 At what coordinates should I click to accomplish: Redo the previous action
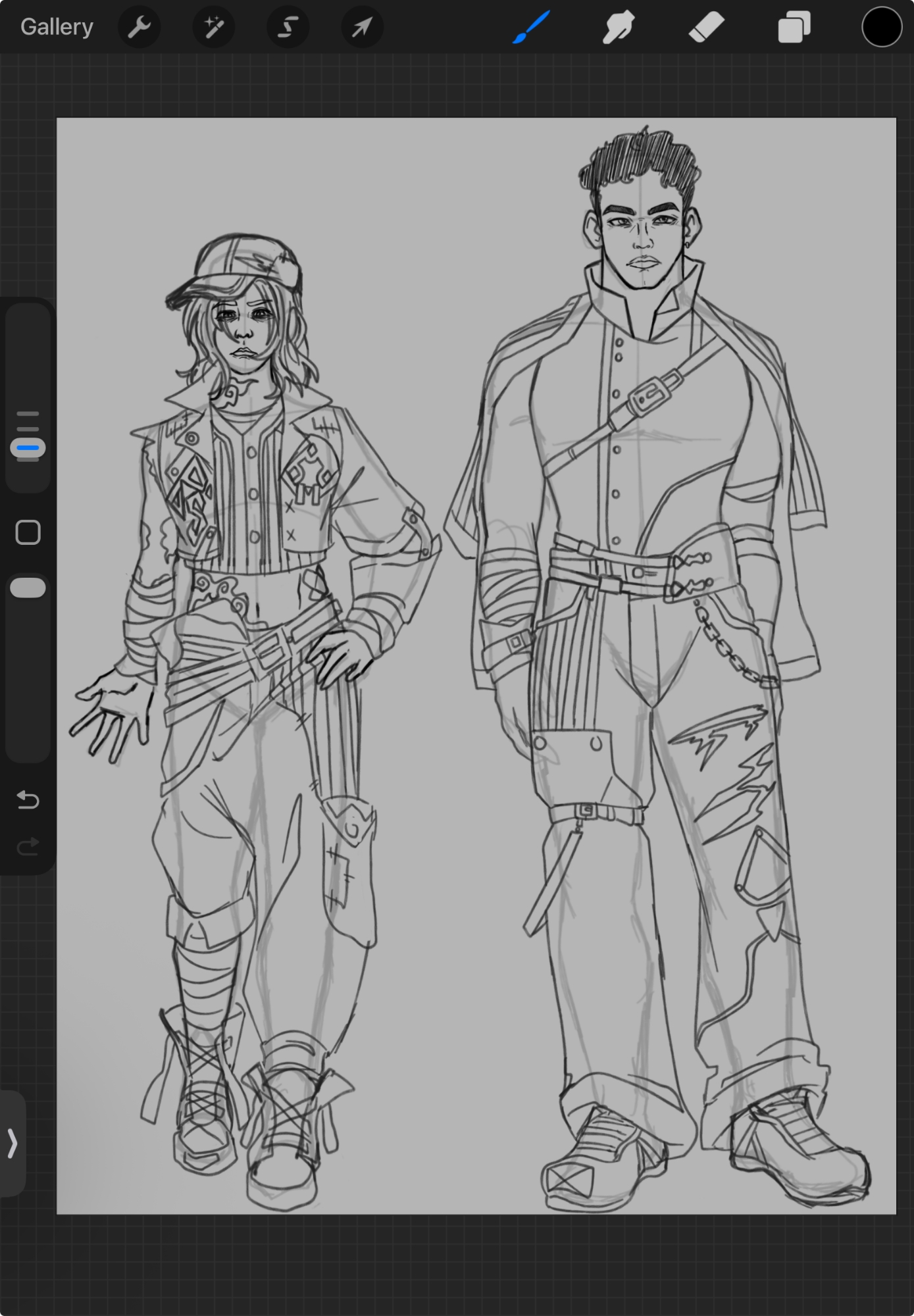click(28, 846)
